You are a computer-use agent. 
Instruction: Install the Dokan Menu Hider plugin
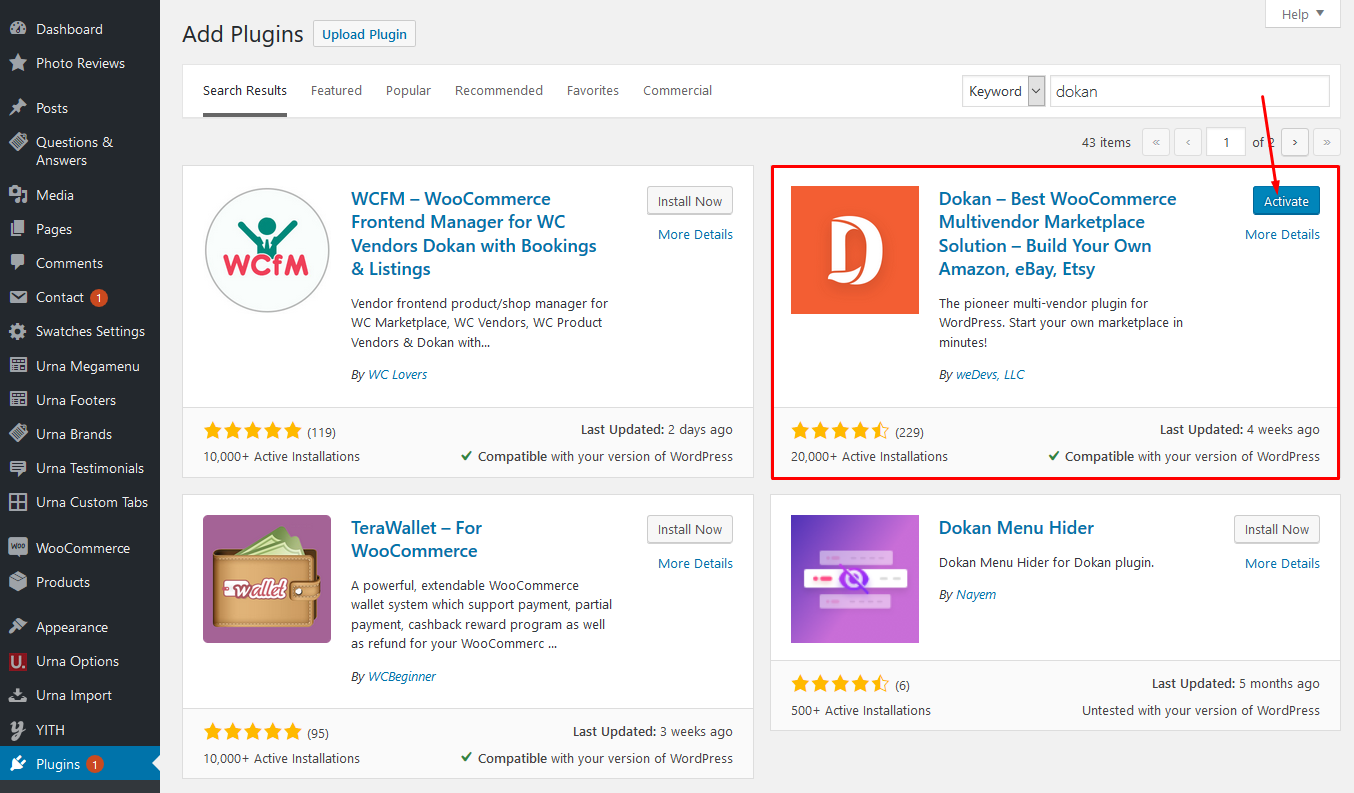1277,529
